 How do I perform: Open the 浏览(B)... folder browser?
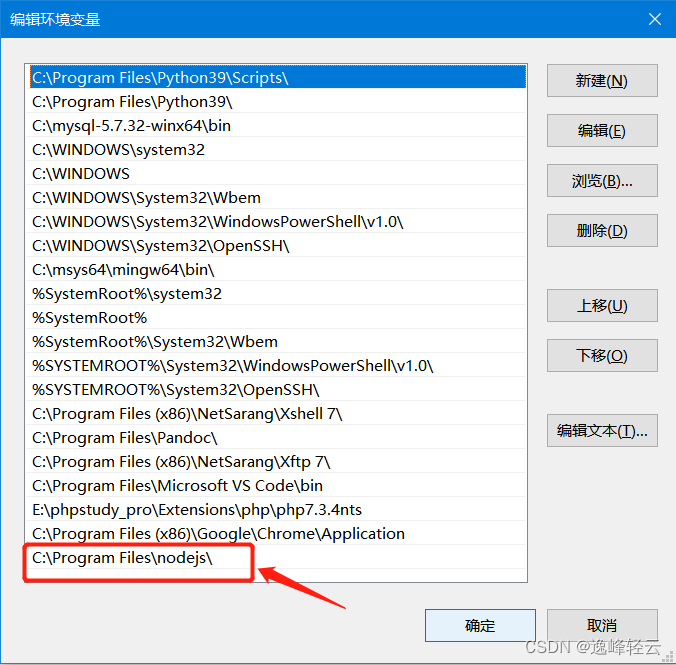[x=602, y=181]
